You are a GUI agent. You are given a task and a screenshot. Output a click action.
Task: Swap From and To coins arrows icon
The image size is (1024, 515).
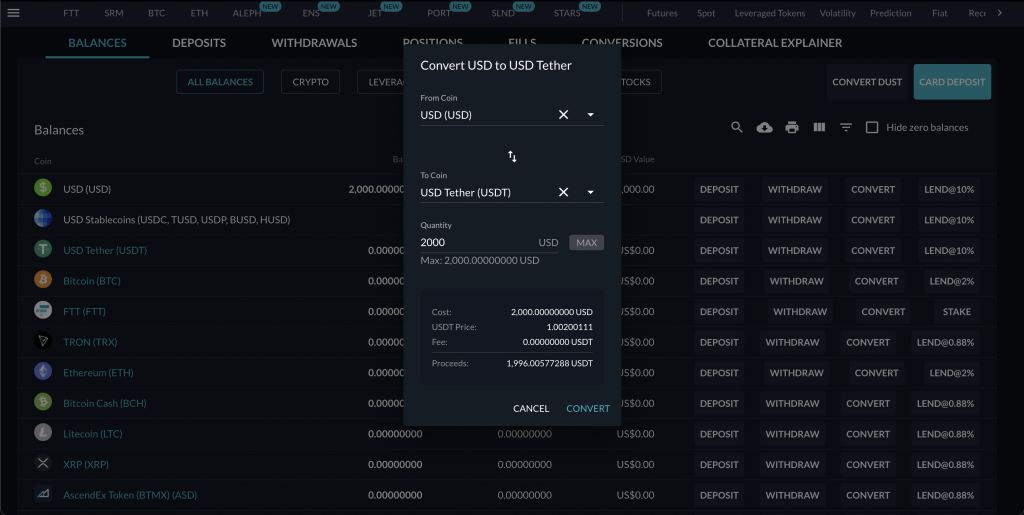coord(512,157)
